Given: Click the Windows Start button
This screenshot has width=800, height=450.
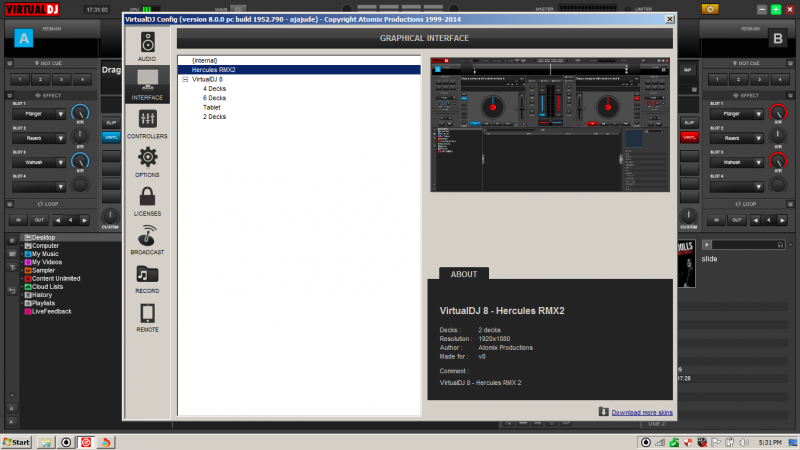Looking at the screenshot, I should (x=16, y=442).
